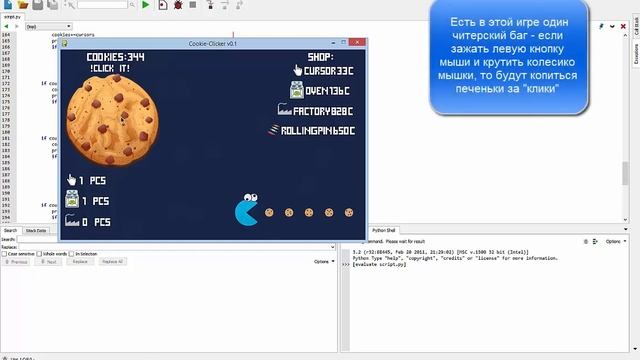640x360 pixels.
Task: Run the script with green play icon
Action: tap(145, 4)
